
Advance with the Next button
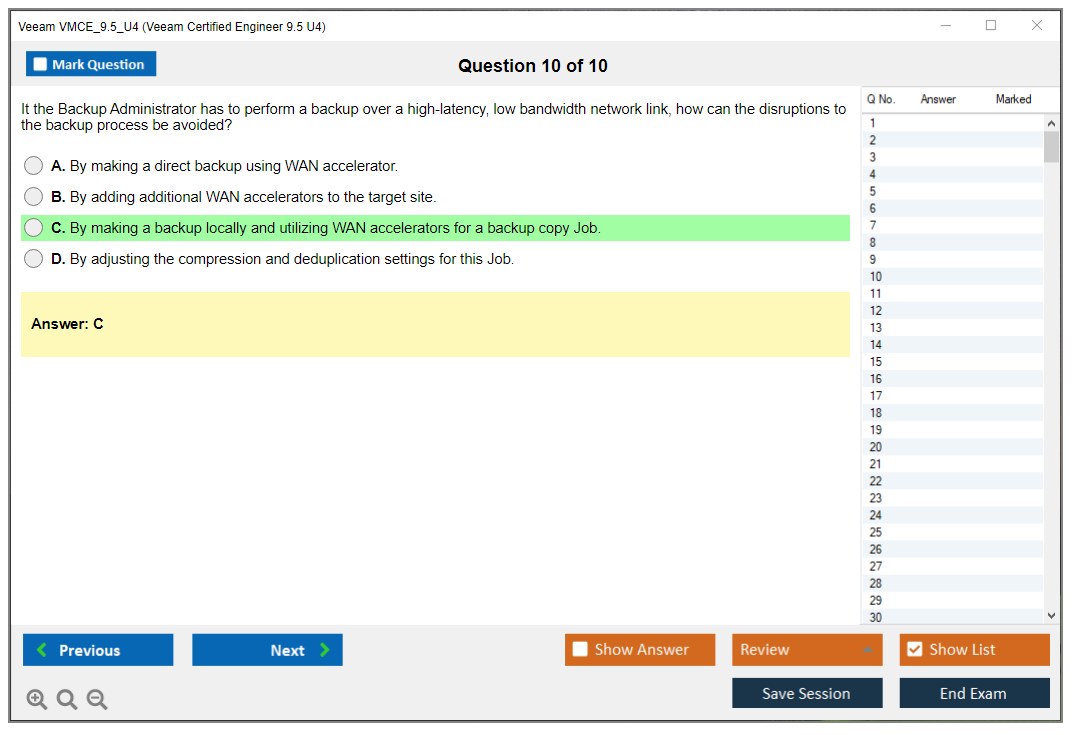[267, 650]
